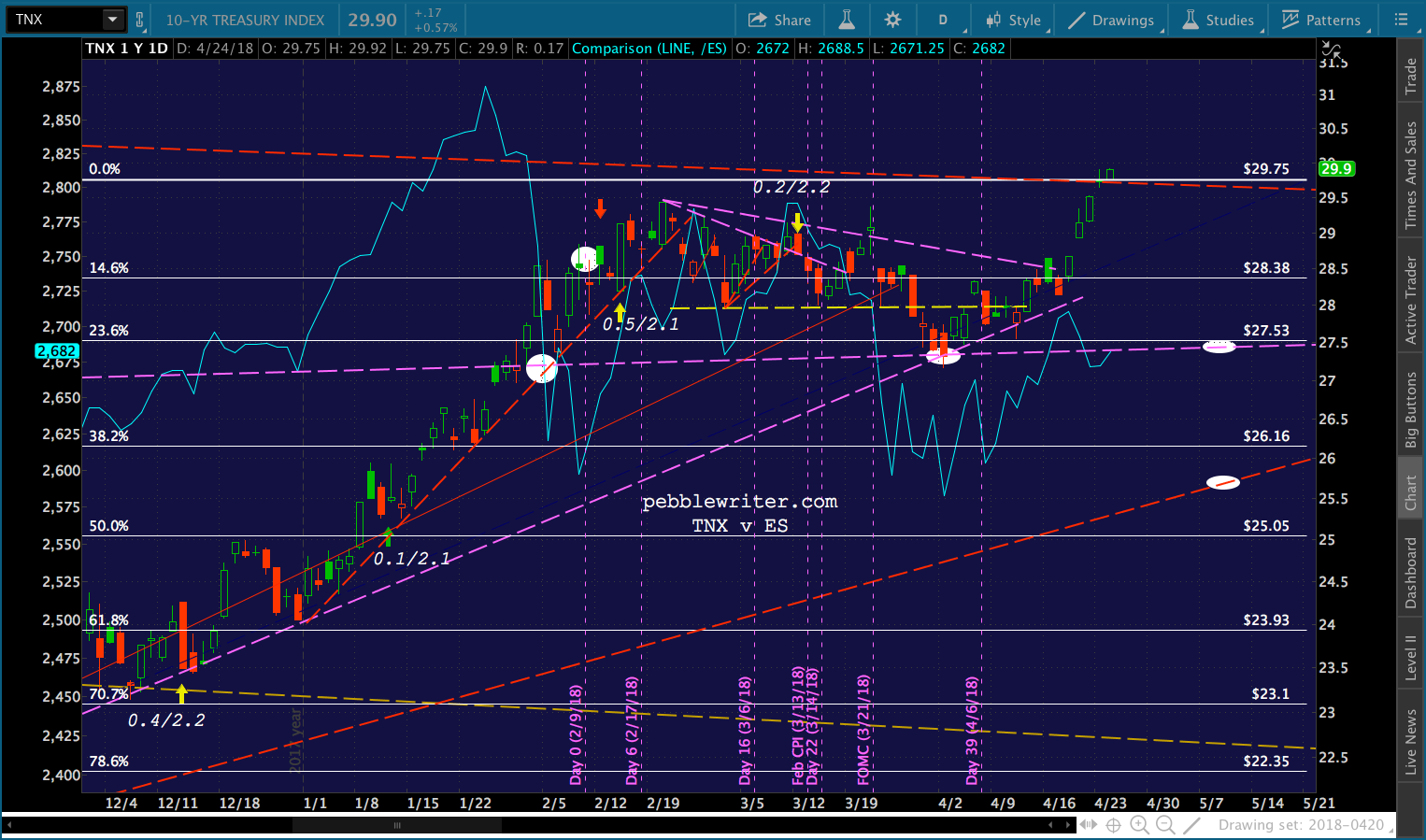Click the Day 39 (4/6/18) marker label

click(972, 732)
